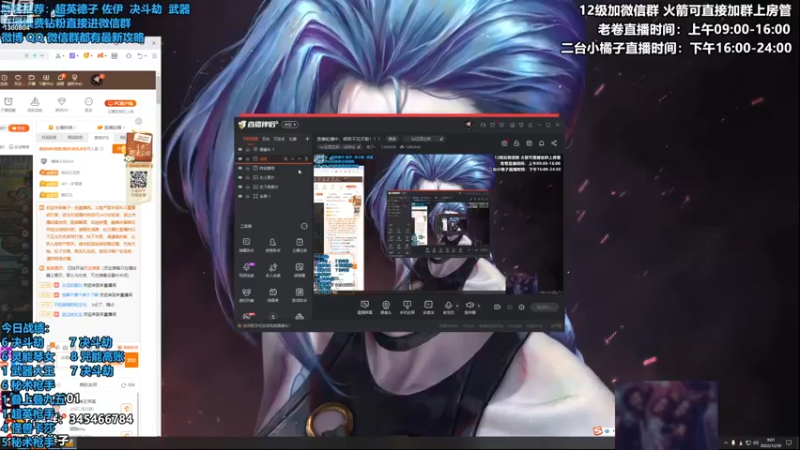This screenshot has height=450, width=800.
Task: Expand the microphone options arrow
Action: click(x=457, y=306)
